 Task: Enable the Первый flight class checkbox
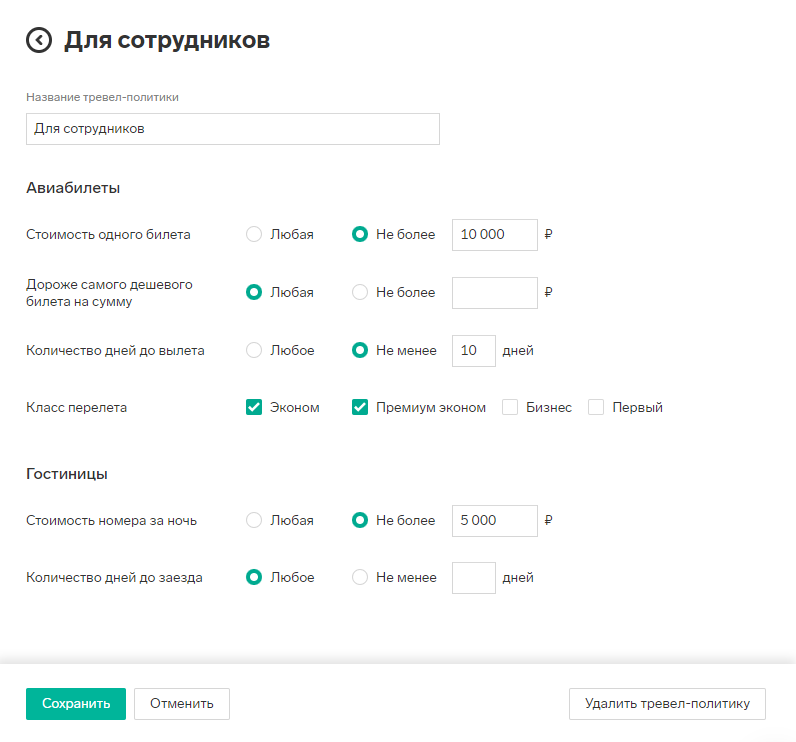[596, 407]
